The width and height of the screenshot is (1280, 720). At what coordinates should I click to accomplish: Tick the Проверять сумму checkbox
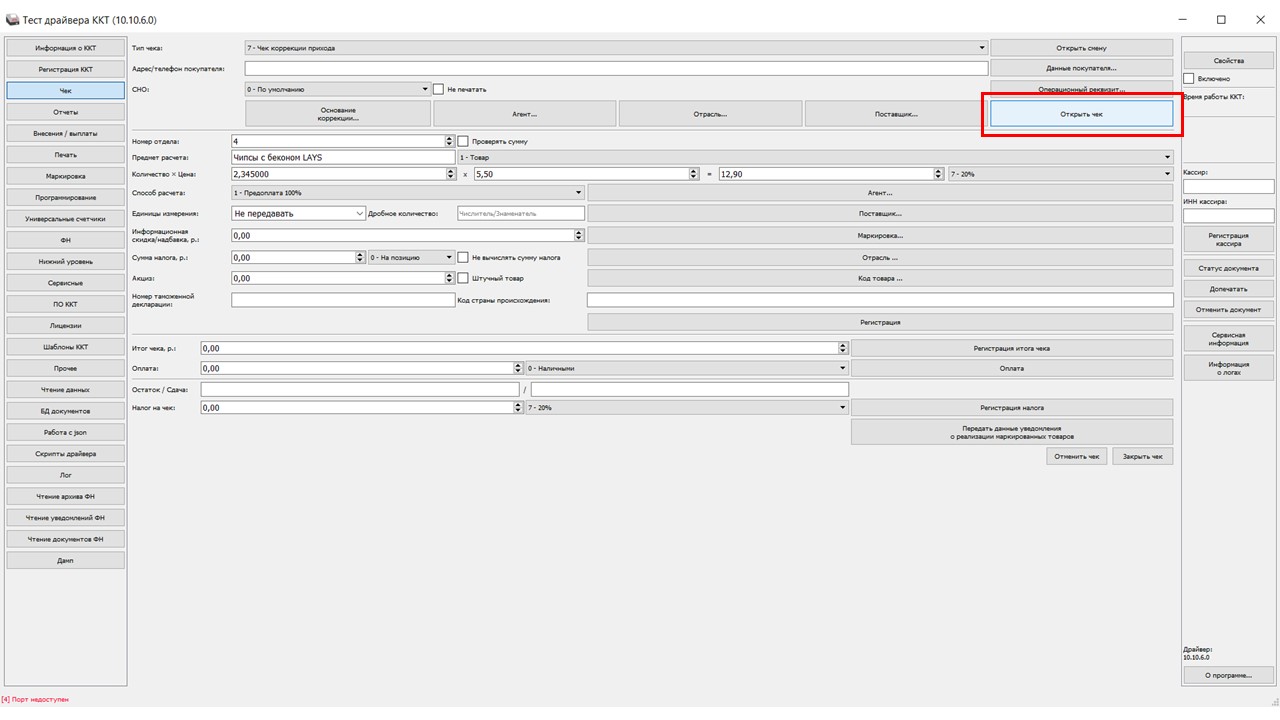point(463,141)
